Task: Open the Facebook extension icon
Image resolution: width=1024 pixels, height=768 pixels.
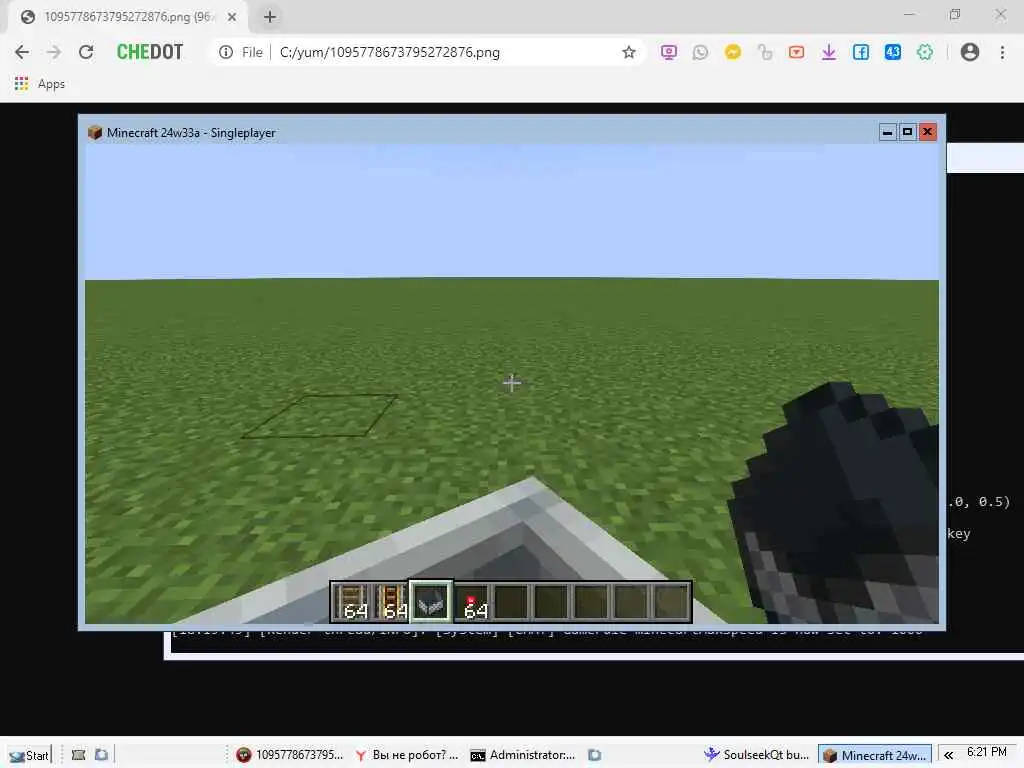Action: click(861, 52)
